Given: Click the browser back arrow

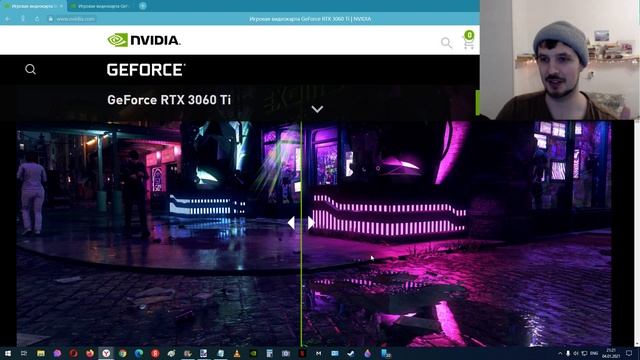Looking at the screenshot, I should pos(8,19).
